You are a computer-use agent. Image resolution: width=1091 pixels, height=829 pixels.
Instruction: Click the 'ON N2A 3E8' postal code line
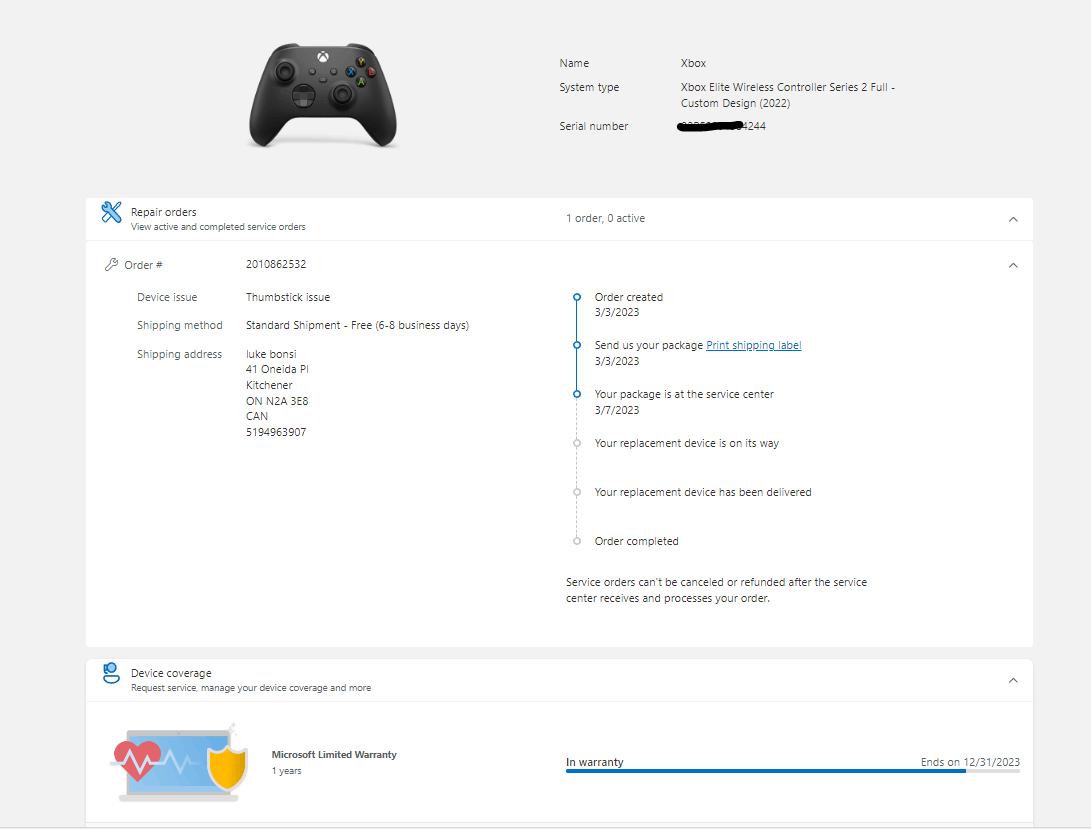pos(277,401)
